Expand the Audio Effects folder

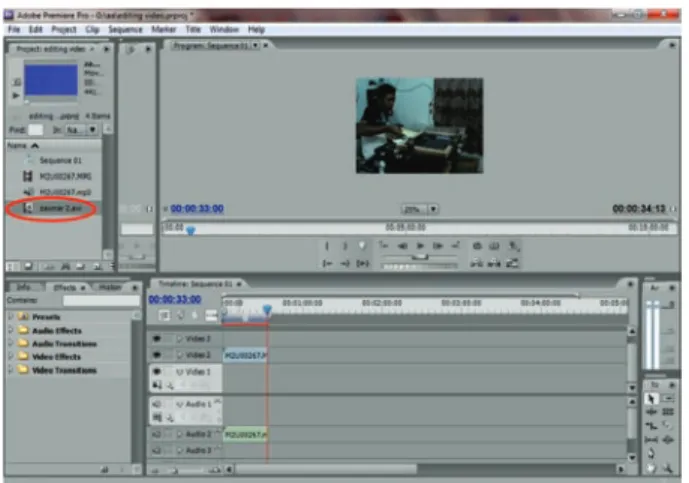[11, 330]
